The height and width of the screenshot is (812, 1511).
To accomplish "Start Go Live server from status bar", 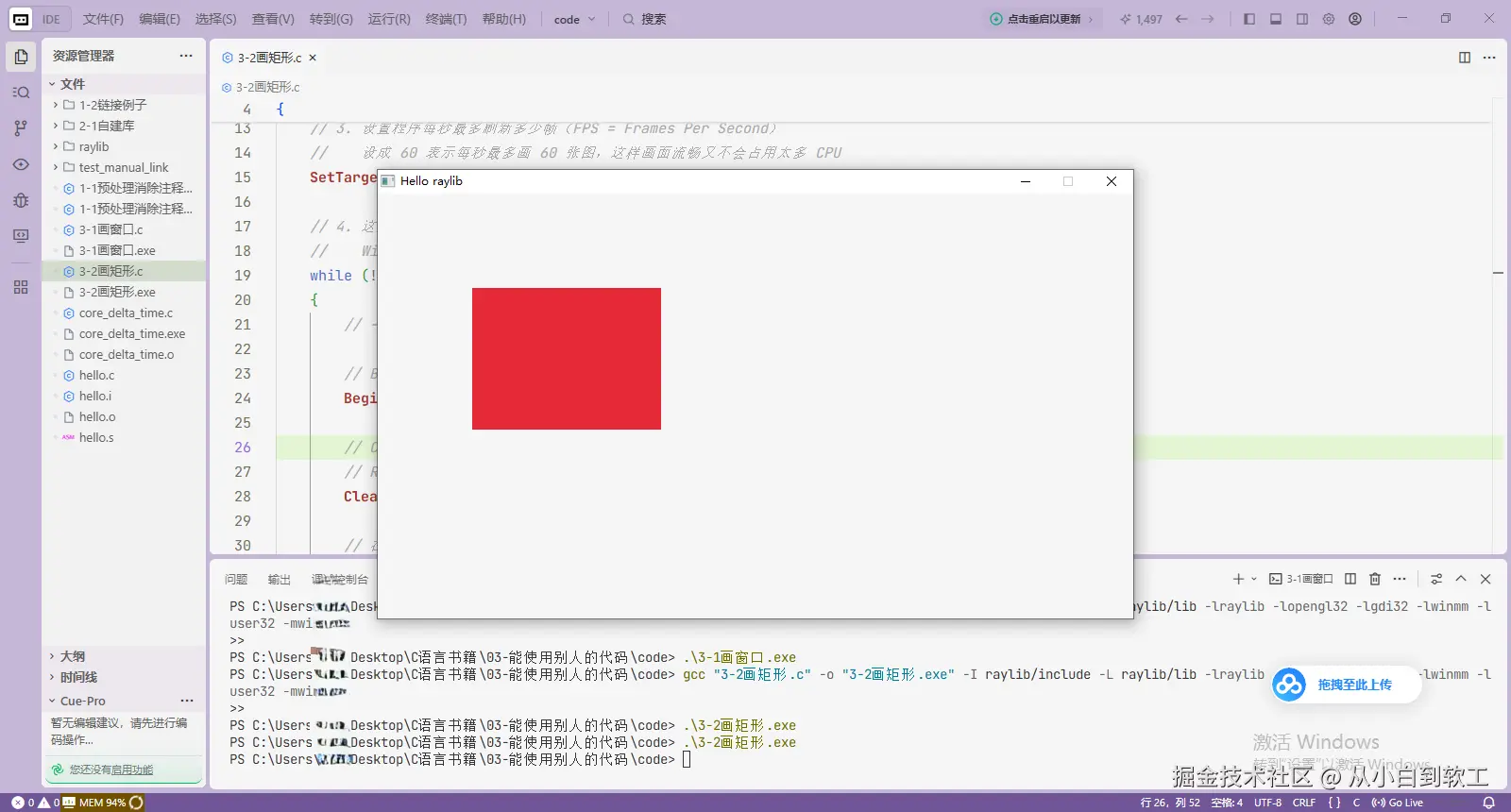I will pyautogui.click(x=1398, y=803).
